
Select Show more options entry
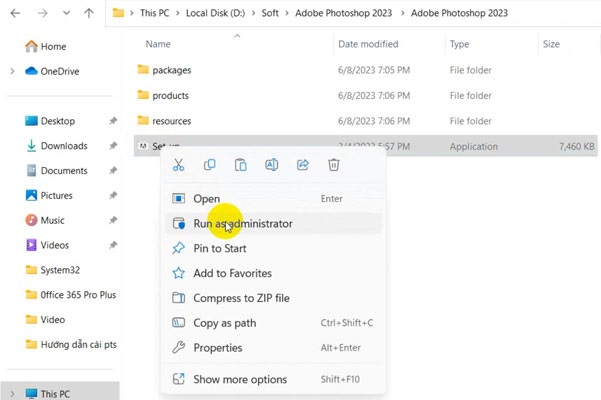click(x=239, y=379)
